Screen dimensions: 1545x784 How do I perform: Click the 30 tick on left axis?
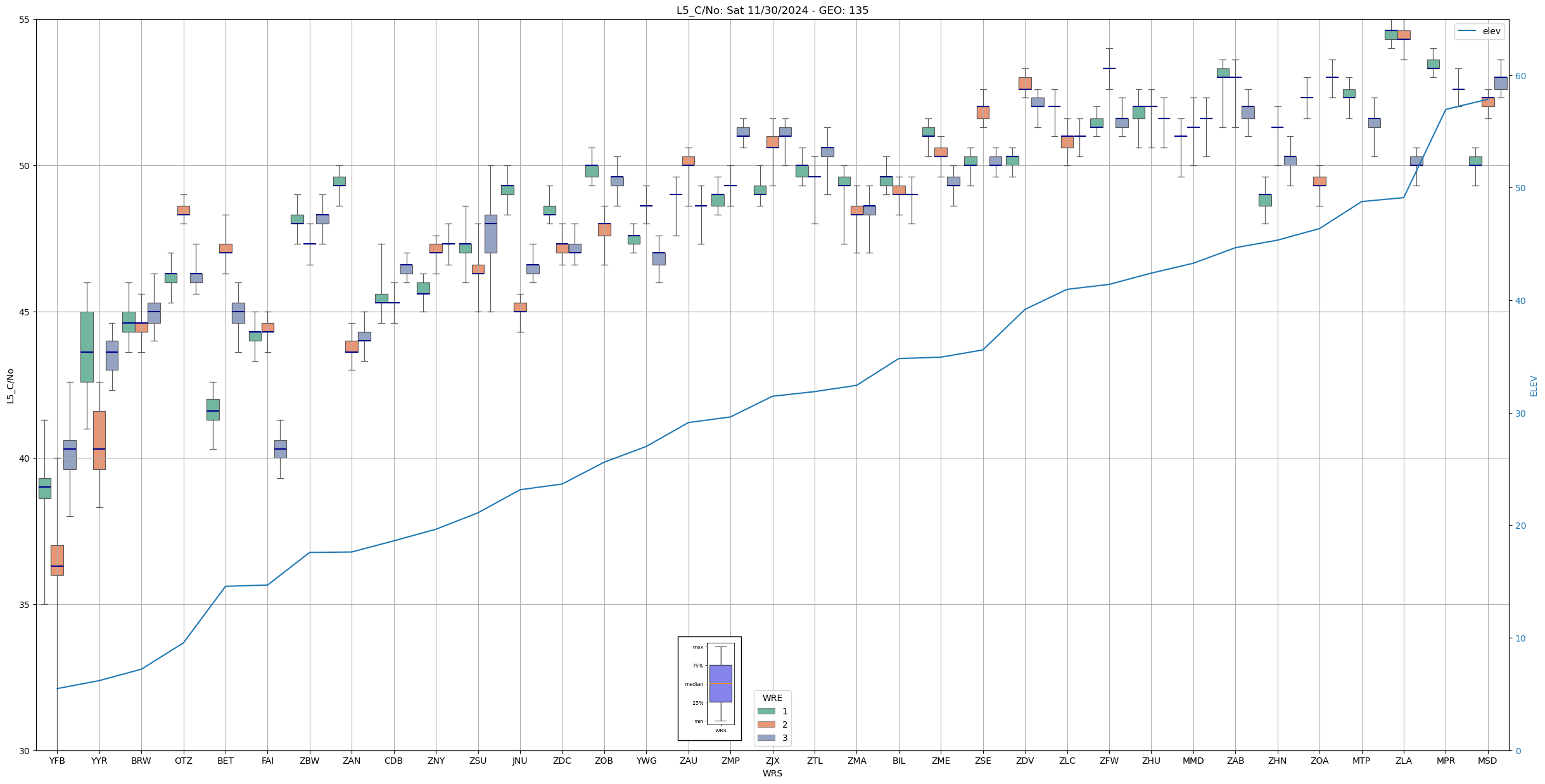coord(24,751)
